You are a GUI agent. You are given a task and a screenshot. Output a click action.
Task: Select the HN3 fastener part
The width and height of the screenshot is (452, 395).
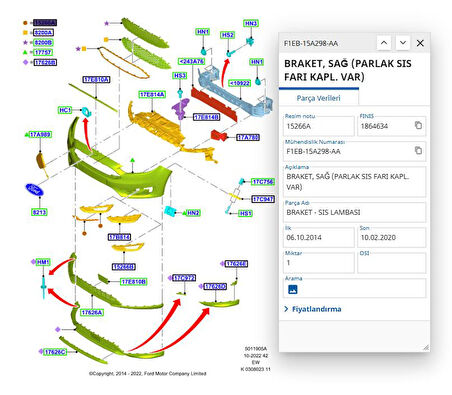(x=250, y=41)
